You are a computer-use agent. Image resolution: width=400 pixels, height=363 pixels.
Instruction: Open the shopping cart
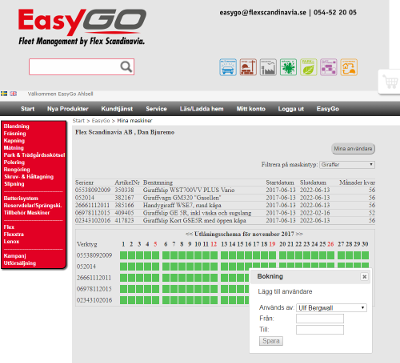pyautogui.click(x=390, y=82)
